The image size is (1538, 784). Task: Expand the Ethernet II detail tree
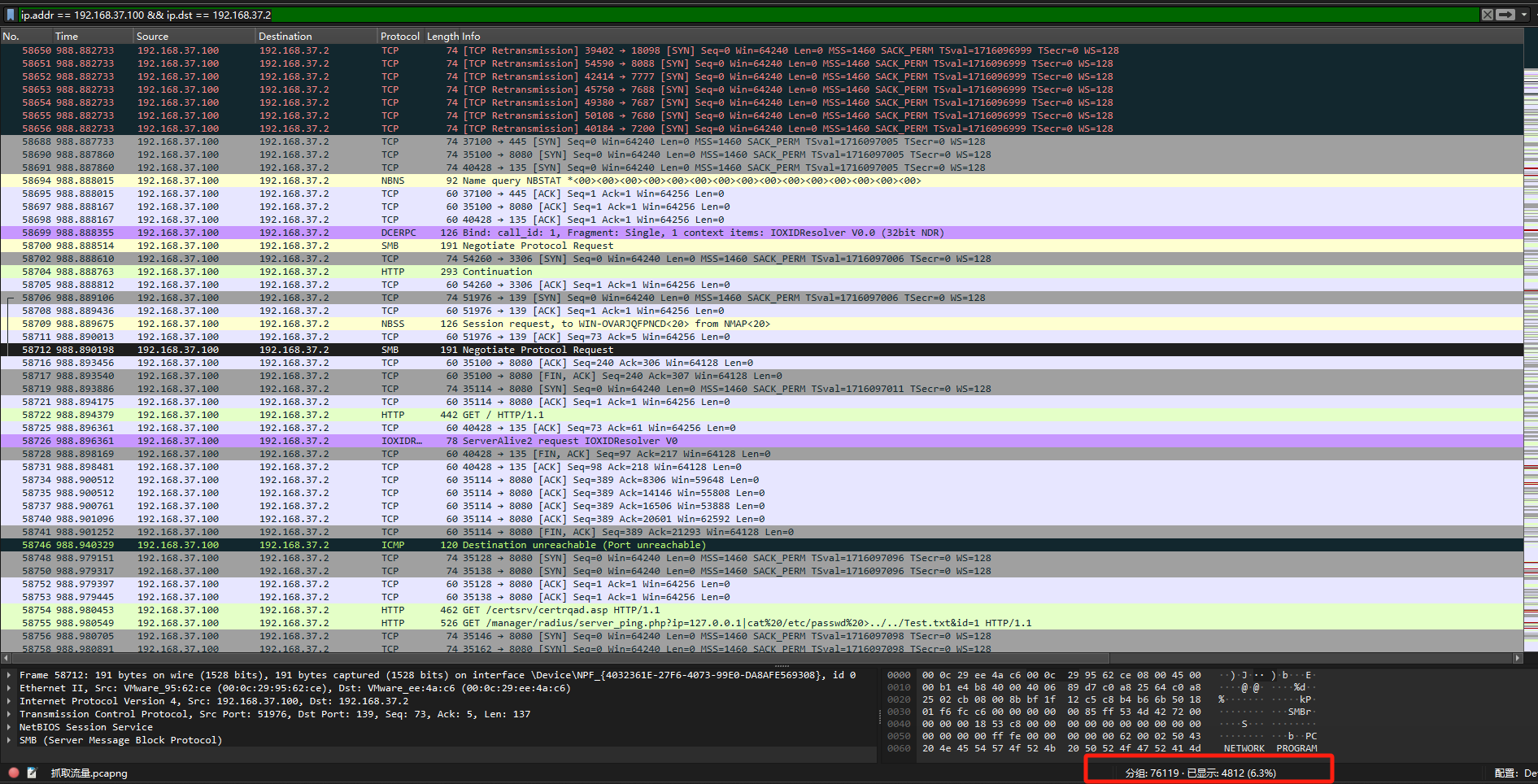9,688
